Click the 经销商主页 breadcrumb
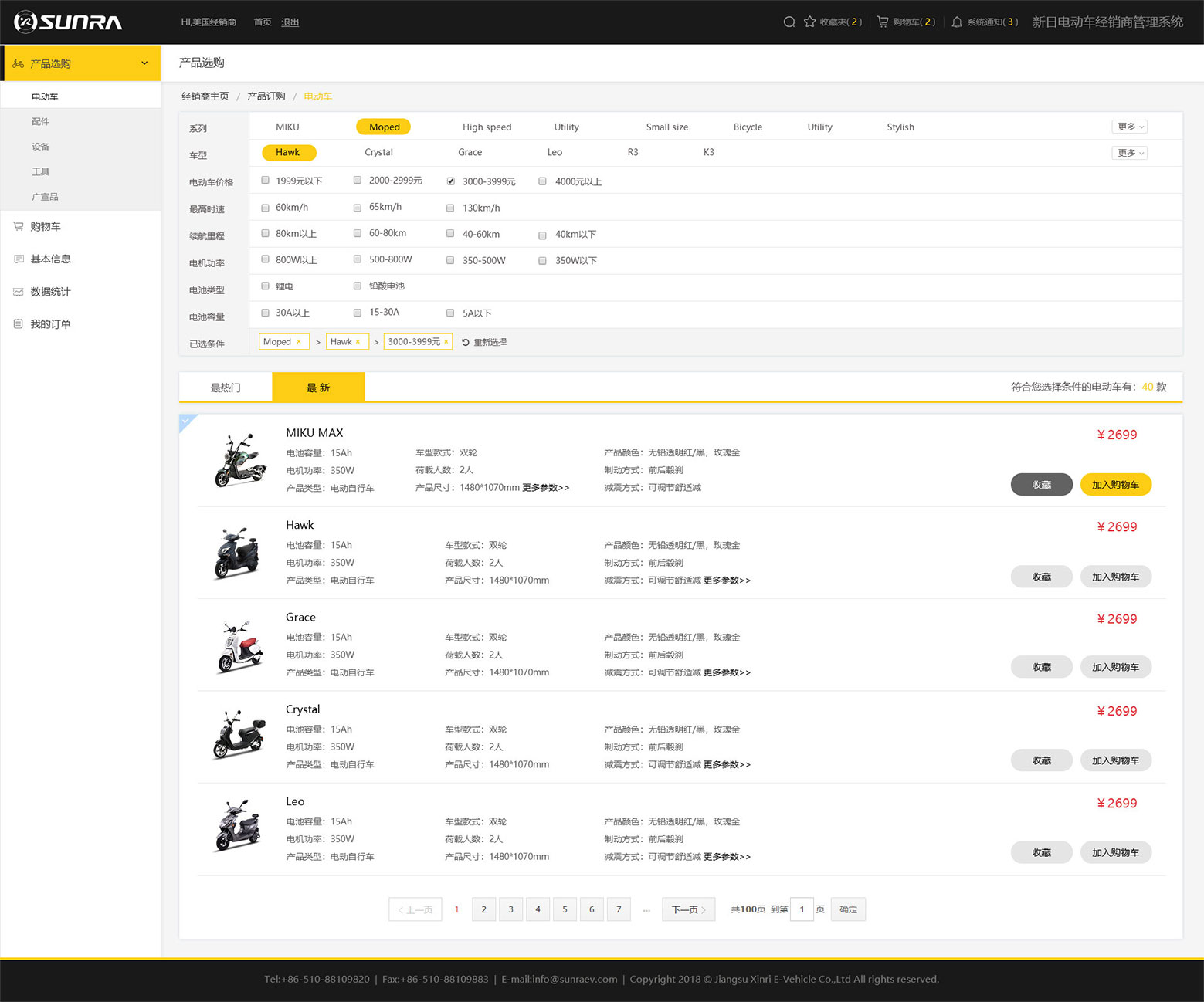The image size is (1204, 1002). tap(205, 96)
